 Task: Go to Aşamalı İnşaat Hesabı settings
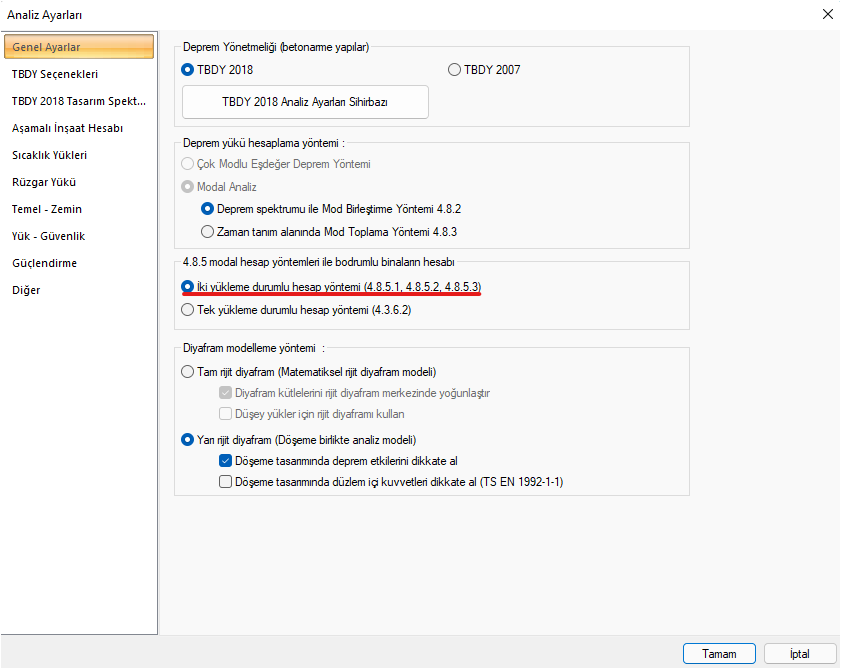67,128
